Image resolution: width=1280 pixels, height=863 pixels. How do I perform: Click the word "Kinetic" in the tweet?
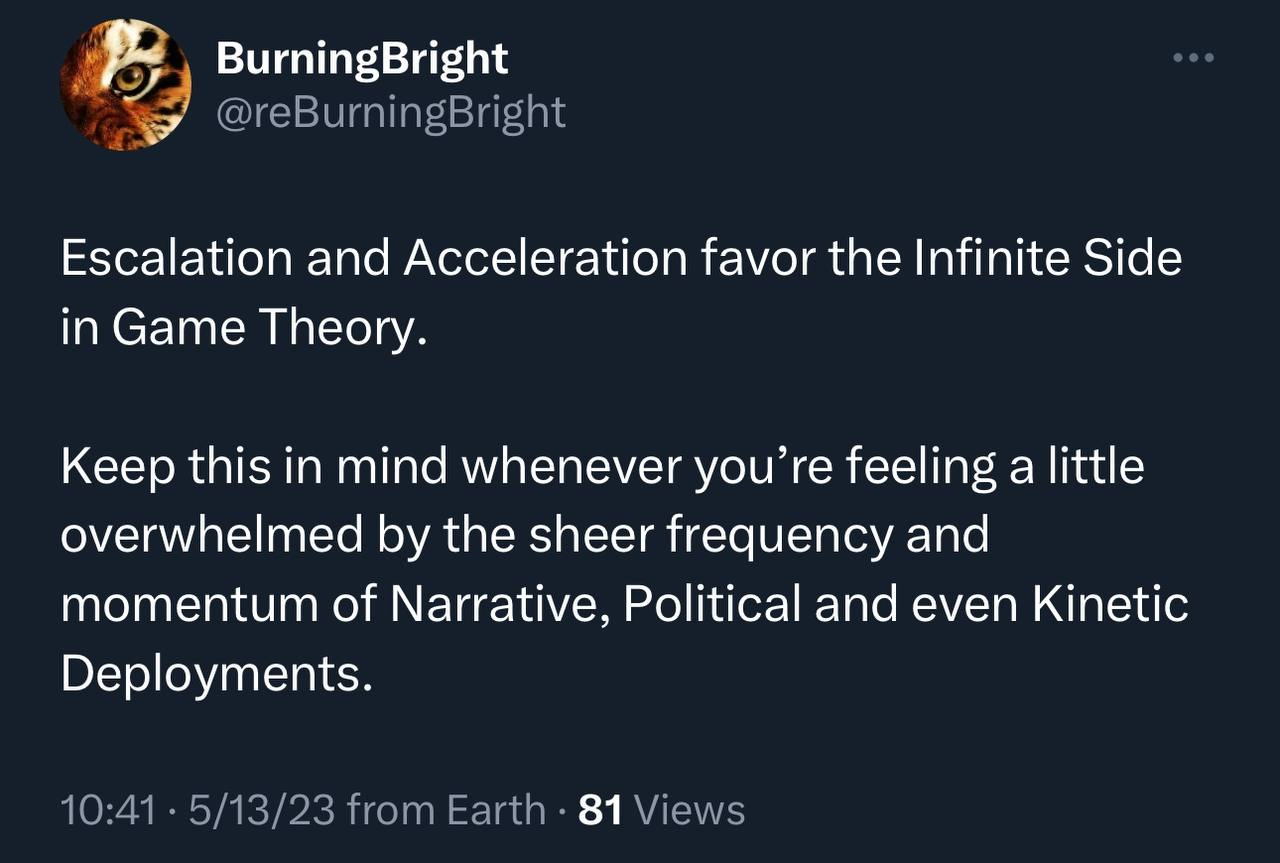pos(1110,606)
